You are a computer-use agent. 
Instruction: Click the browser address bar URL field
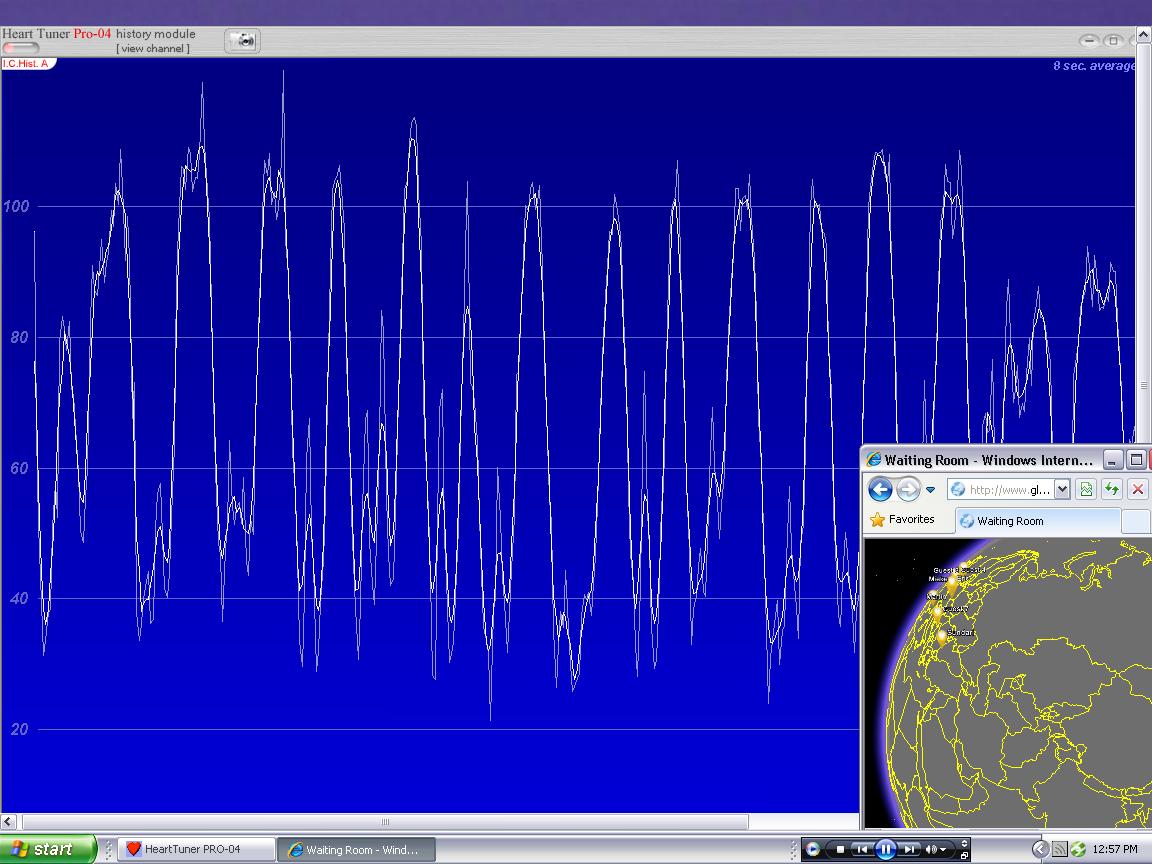(1001, 489)
